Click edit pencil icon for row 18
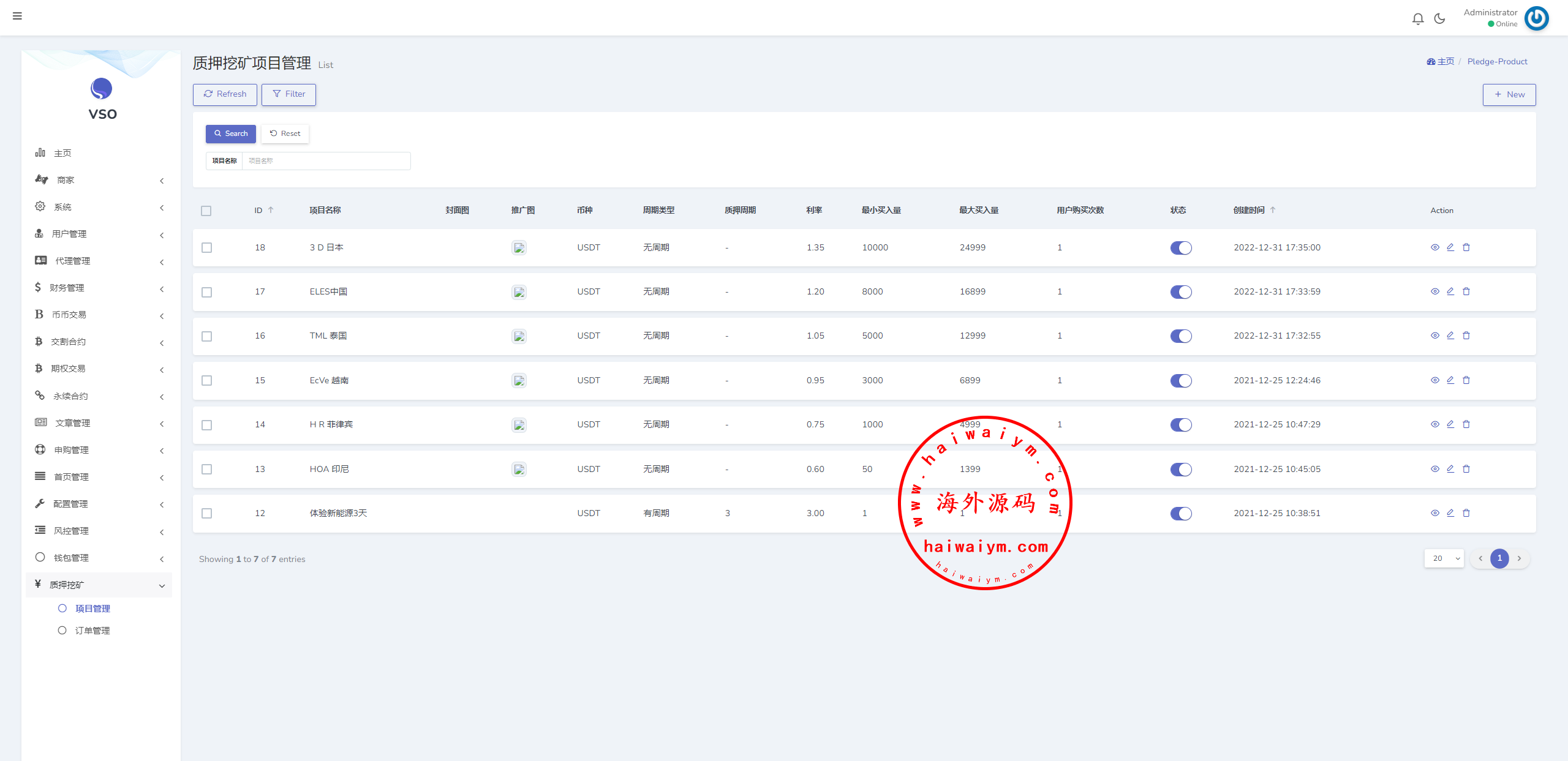Screen dimensions: 1568x761 coord(1450,247)
